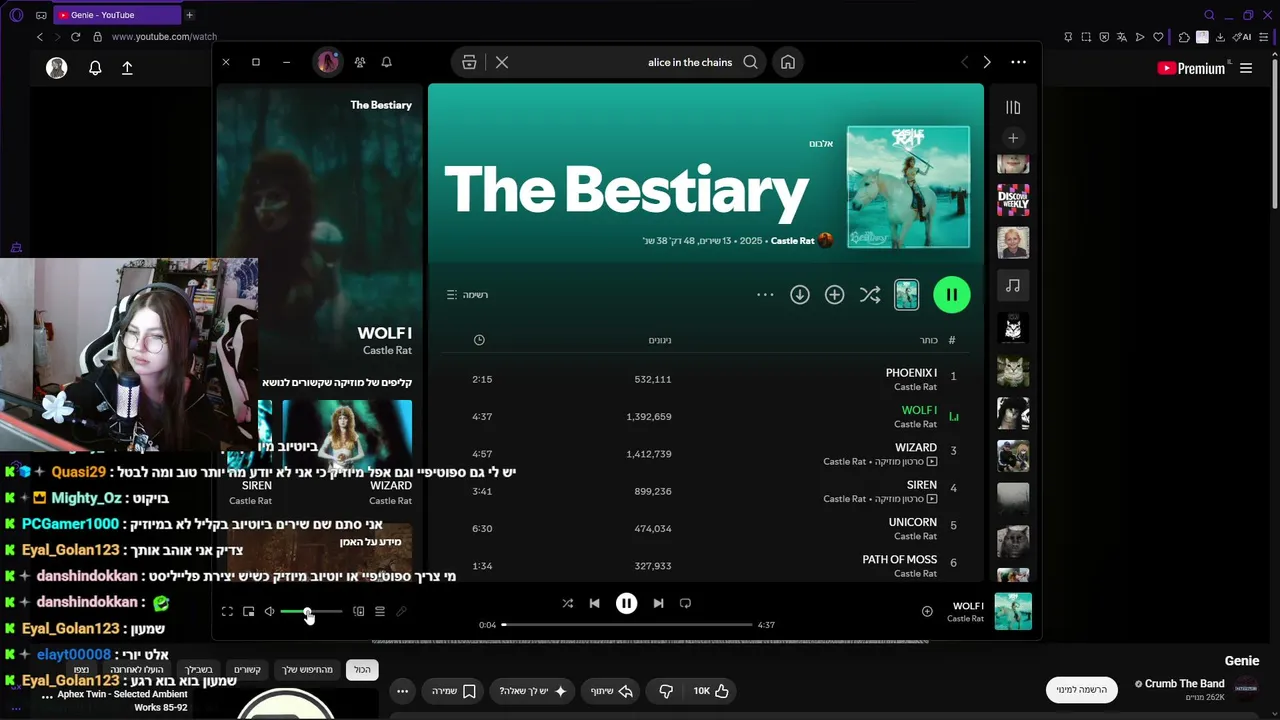This screenshot has width=1280, height=720.
Task: Open the Spotify play queue
Action: tap(380, 611)
